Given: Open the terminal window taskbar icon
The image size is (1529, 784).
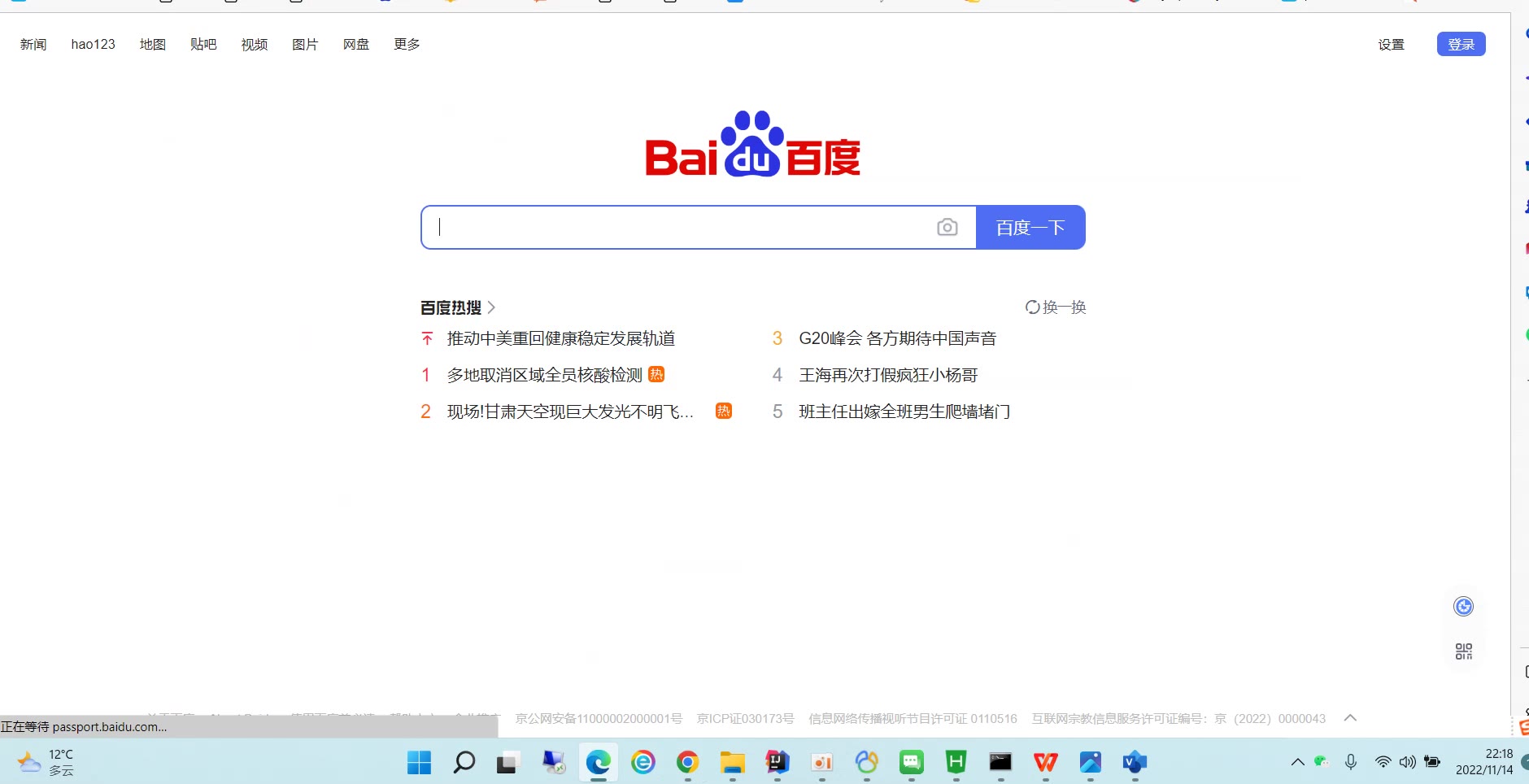Looking at the screenshot, I should coord(1000,762).
